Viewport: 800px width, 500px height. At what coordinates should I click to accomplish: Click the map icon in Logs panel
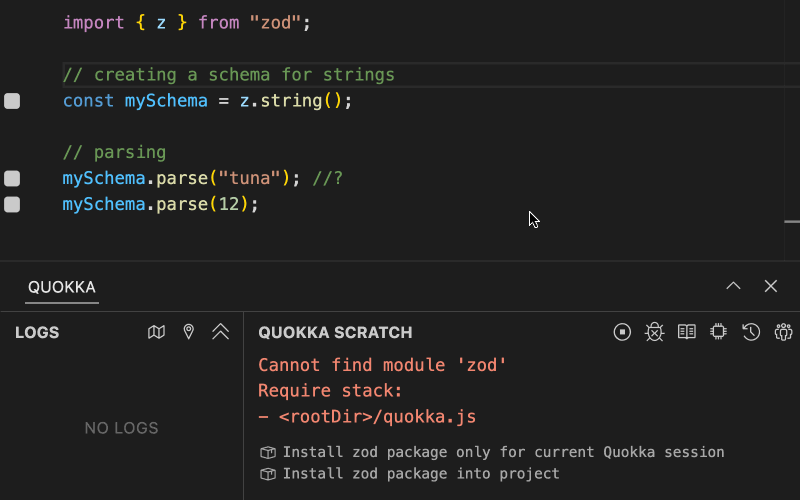(156, 332)
